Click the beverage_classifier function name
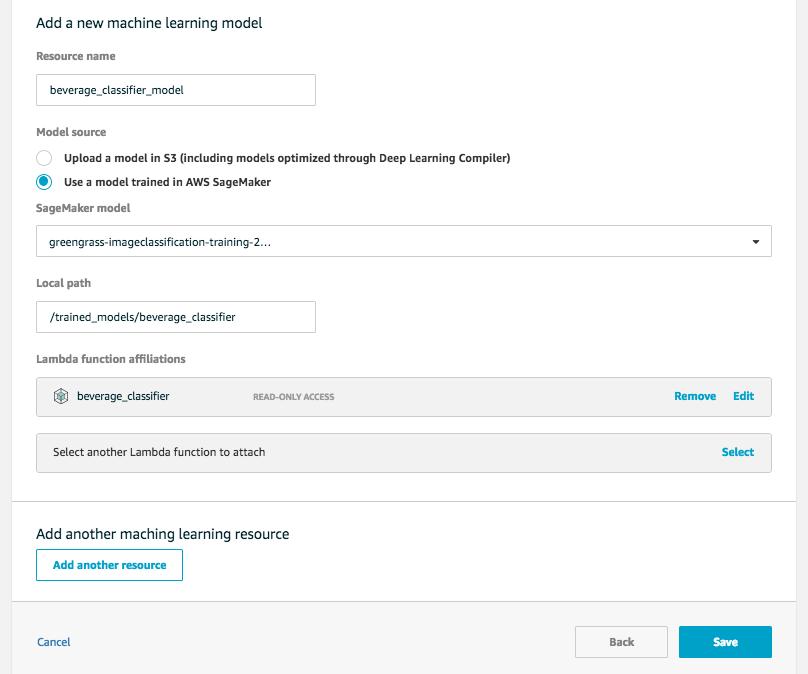 pyautogui.click(x=123, y=396)
